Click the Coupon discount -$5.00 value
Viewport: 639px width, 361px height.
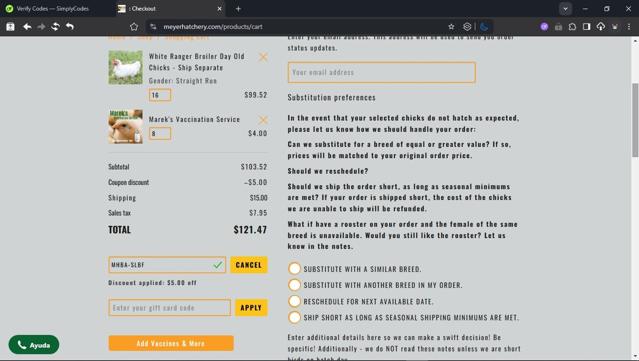[x=256, y=182]
